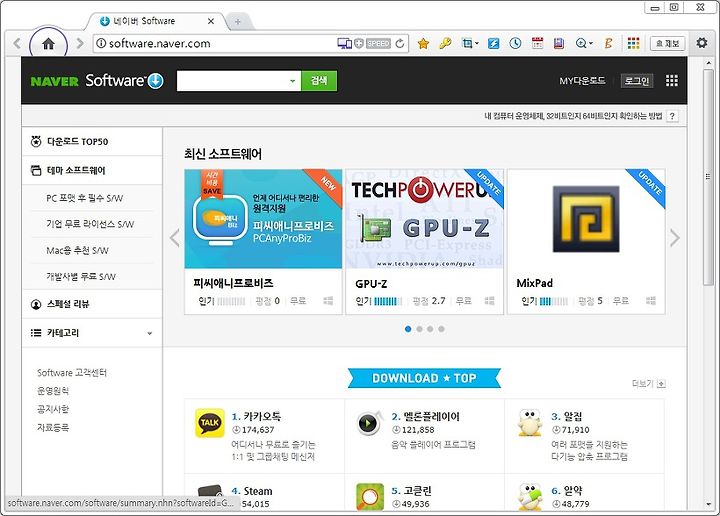The width and height of the screenshot is (720, 516).
Task: Open GPU-Z TechPowerUp banner thumbnail
Action: 424,219
